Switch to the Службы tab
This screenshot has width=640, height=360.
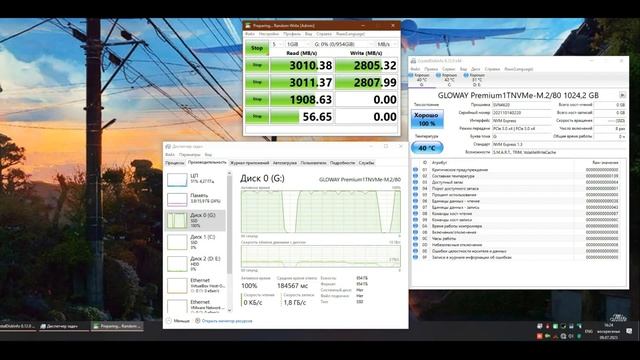click(366, 163)
